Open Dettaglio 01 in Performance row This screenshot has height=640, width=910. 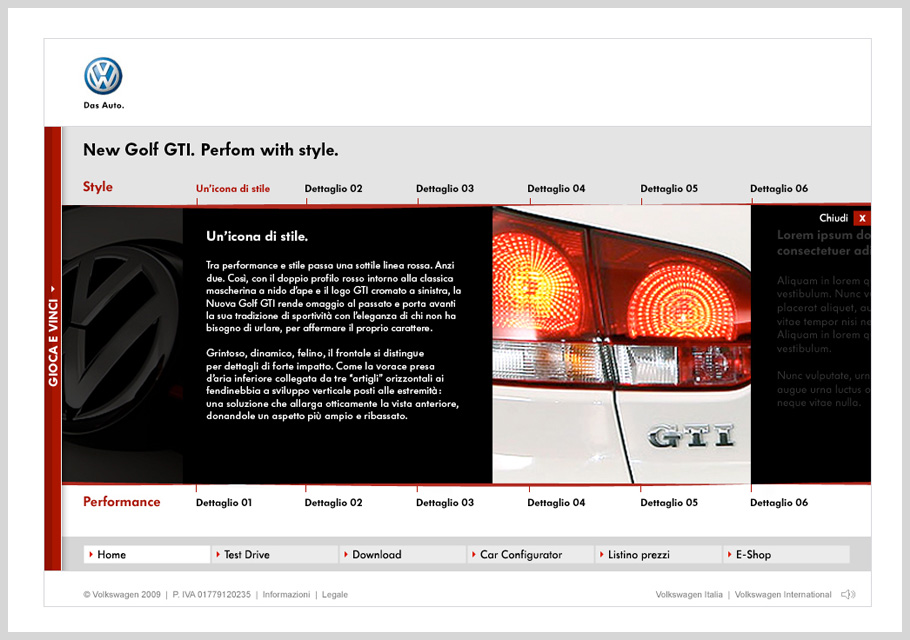click(224, 502)
